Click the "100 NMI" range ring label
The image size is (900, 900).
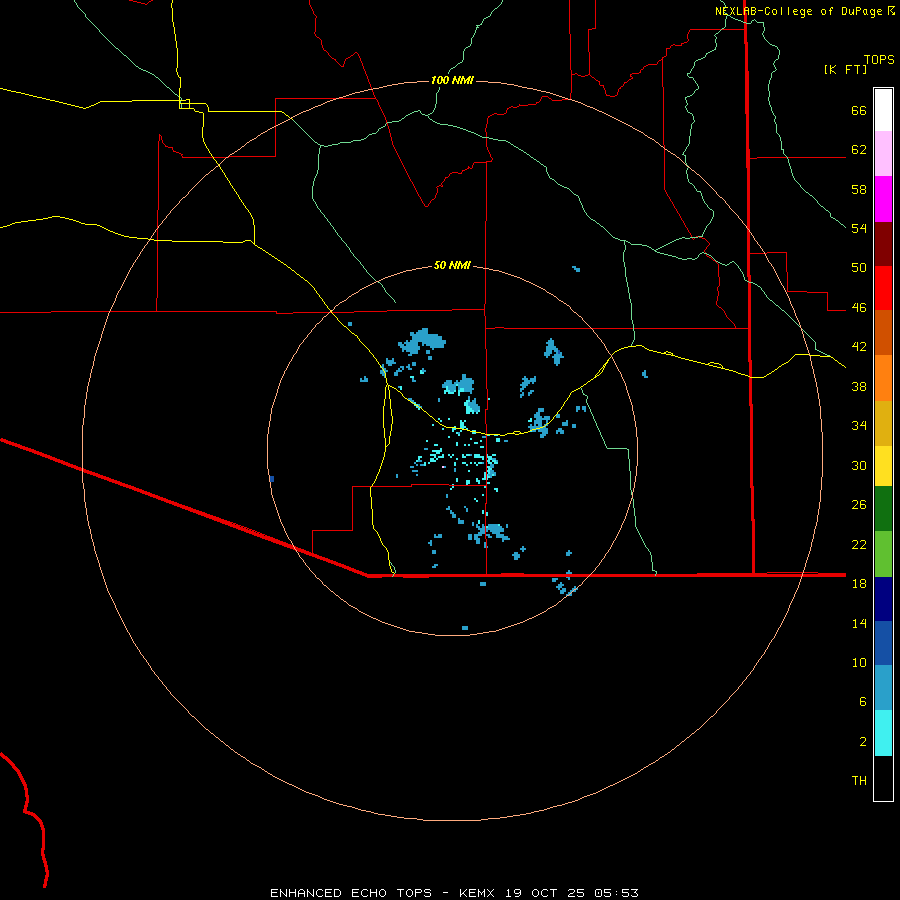(452, 80)
